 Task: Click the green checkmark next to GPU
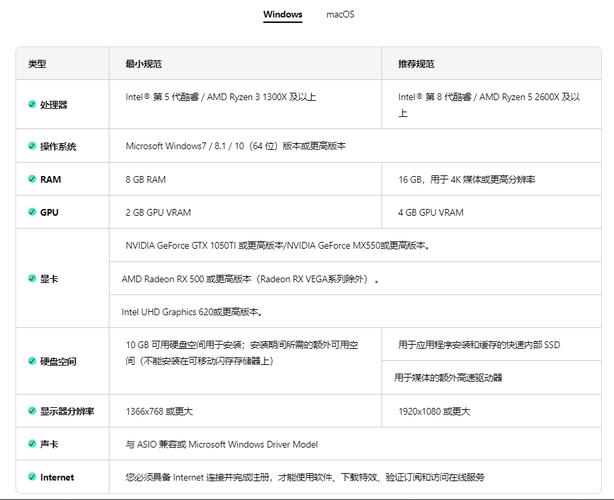[x=32, y=212]
